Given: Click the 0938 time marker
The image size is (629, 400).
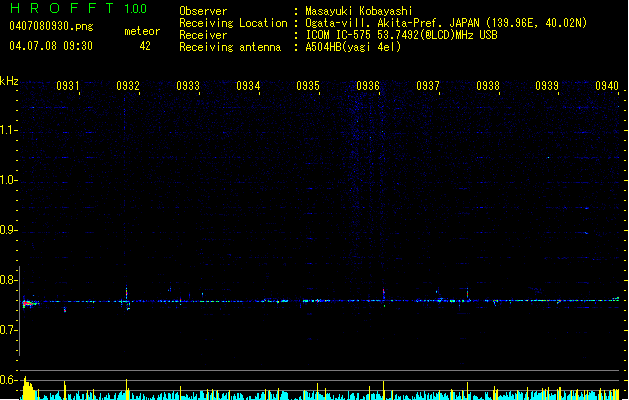Looking at the screenshot, I should (488, 86).
